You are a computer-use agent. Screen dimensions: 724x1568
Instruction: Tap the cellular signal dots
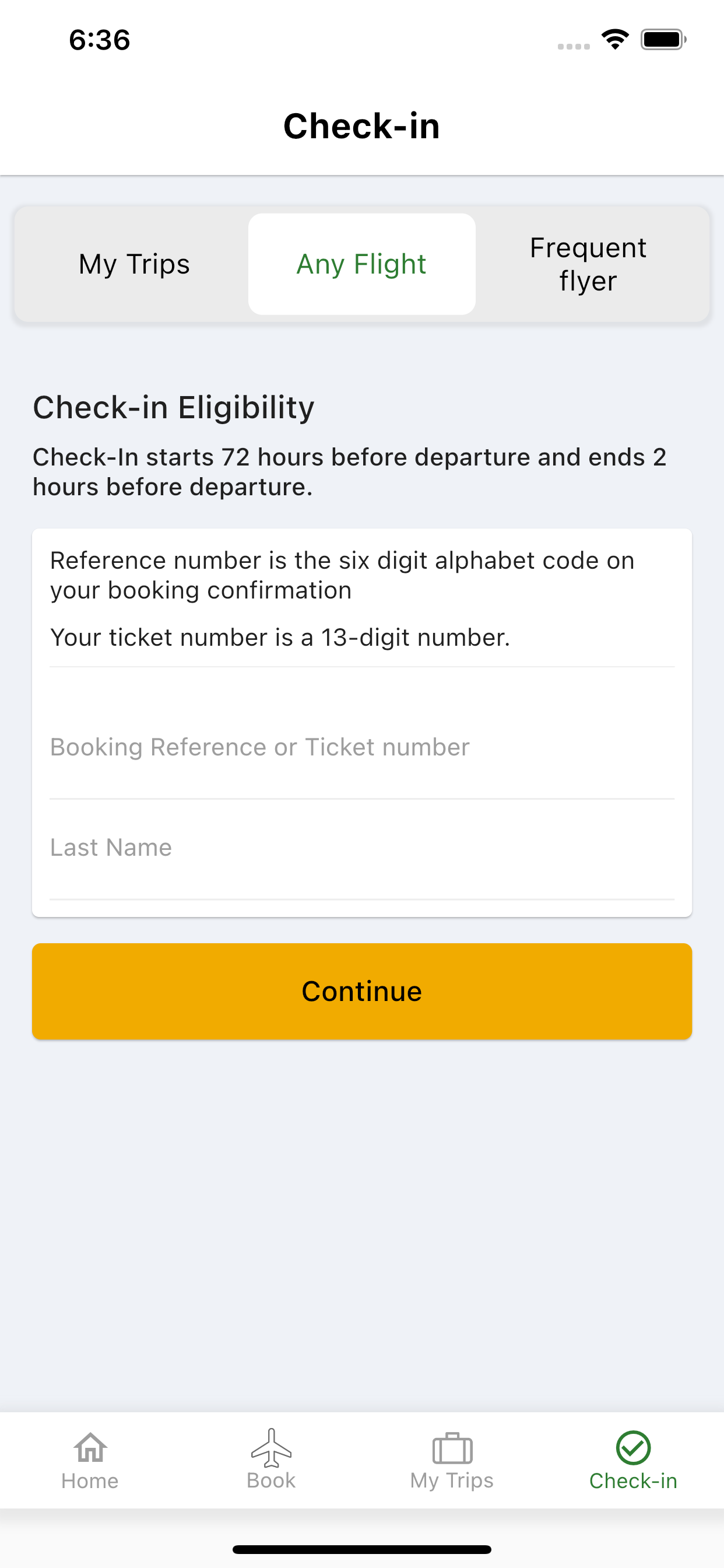tap(574, 46)
